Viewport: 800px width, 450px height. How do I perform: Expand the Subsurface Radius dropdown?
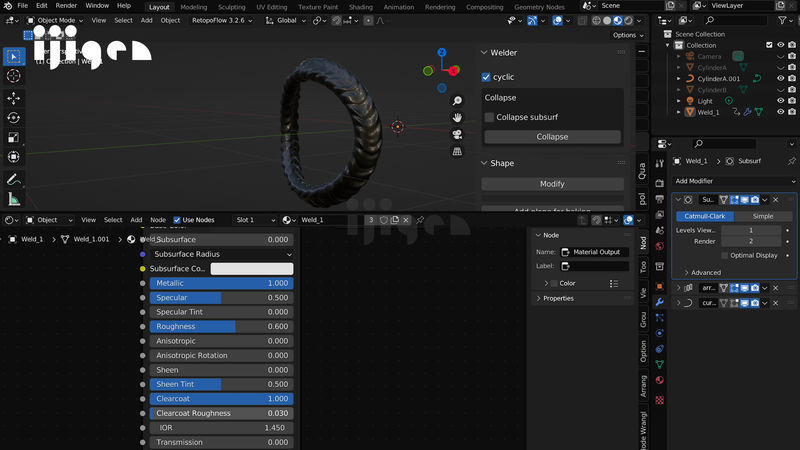tap(221, 254)
